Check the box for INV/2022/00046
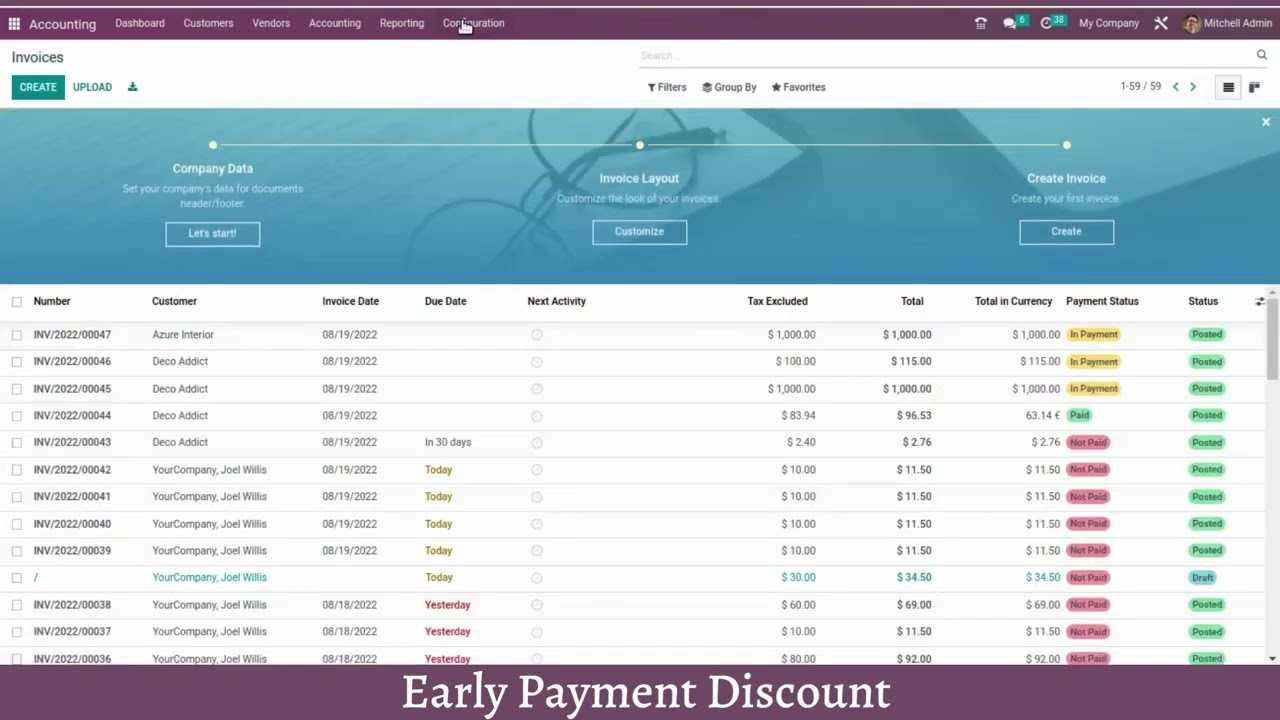 17,362
